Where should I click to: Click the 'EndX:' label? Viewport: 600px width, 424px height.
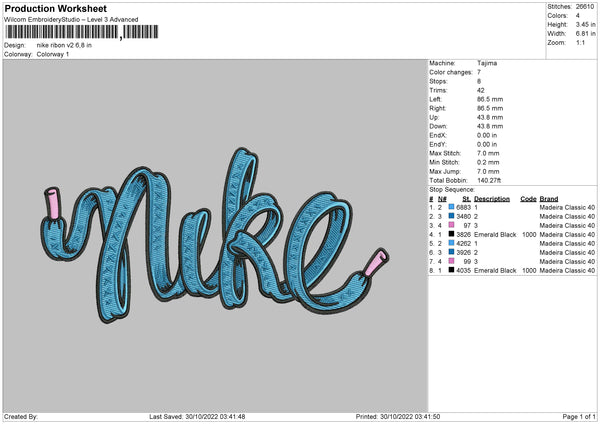coord(438,135)
